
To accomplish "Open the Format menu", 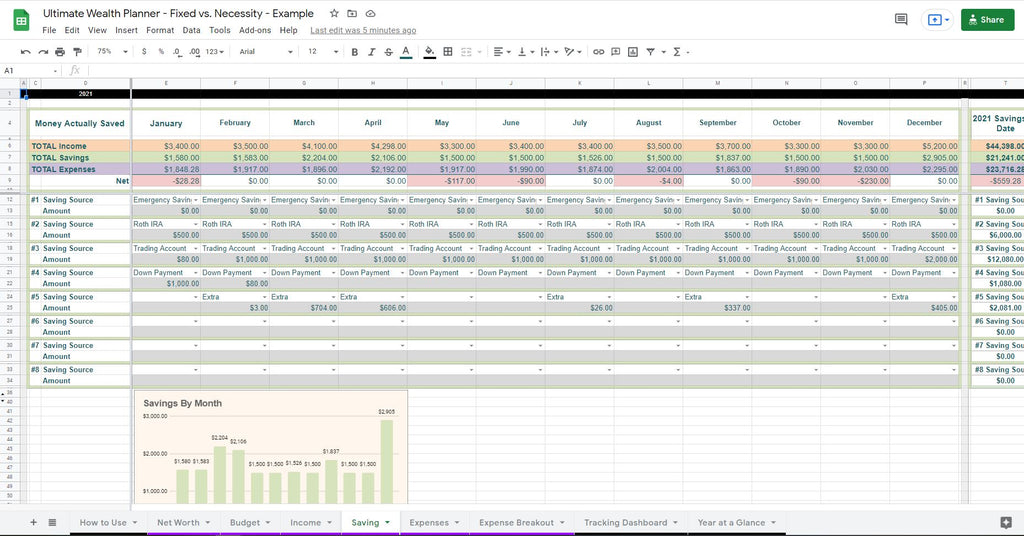I will (x=160, y=30).
